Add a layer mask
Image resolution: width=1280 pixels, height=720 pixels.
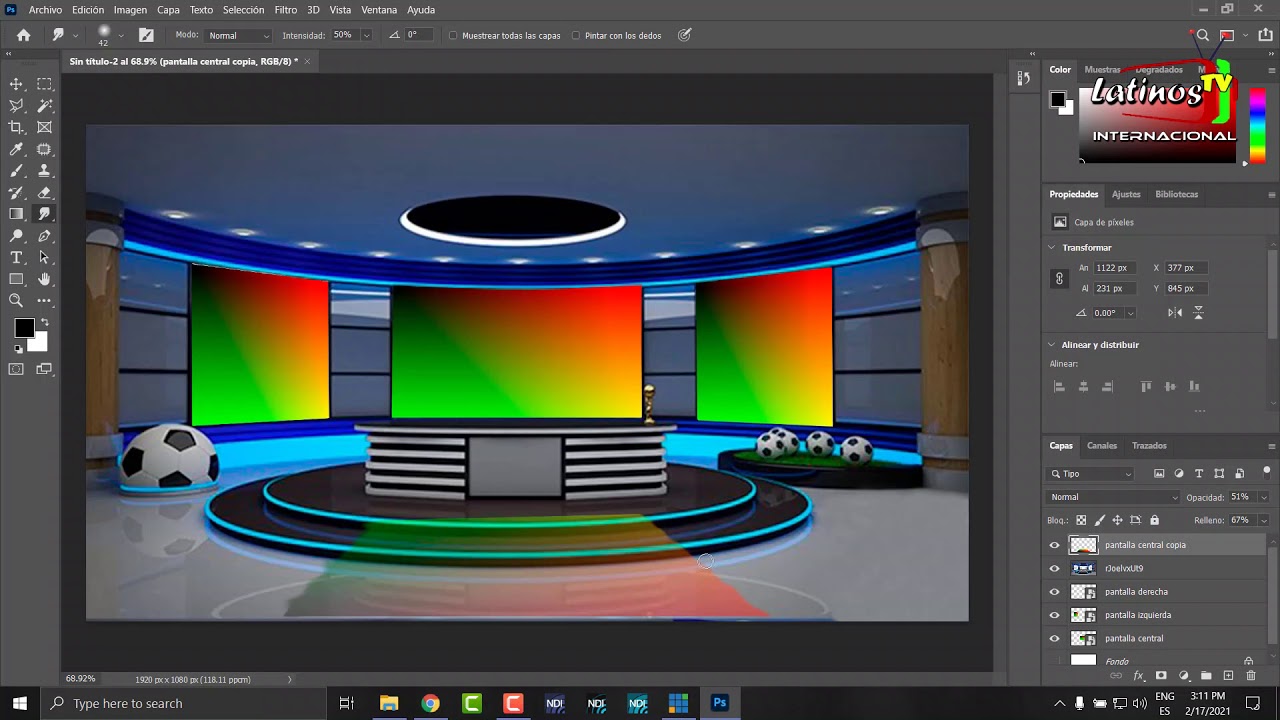coord(1161,676)
